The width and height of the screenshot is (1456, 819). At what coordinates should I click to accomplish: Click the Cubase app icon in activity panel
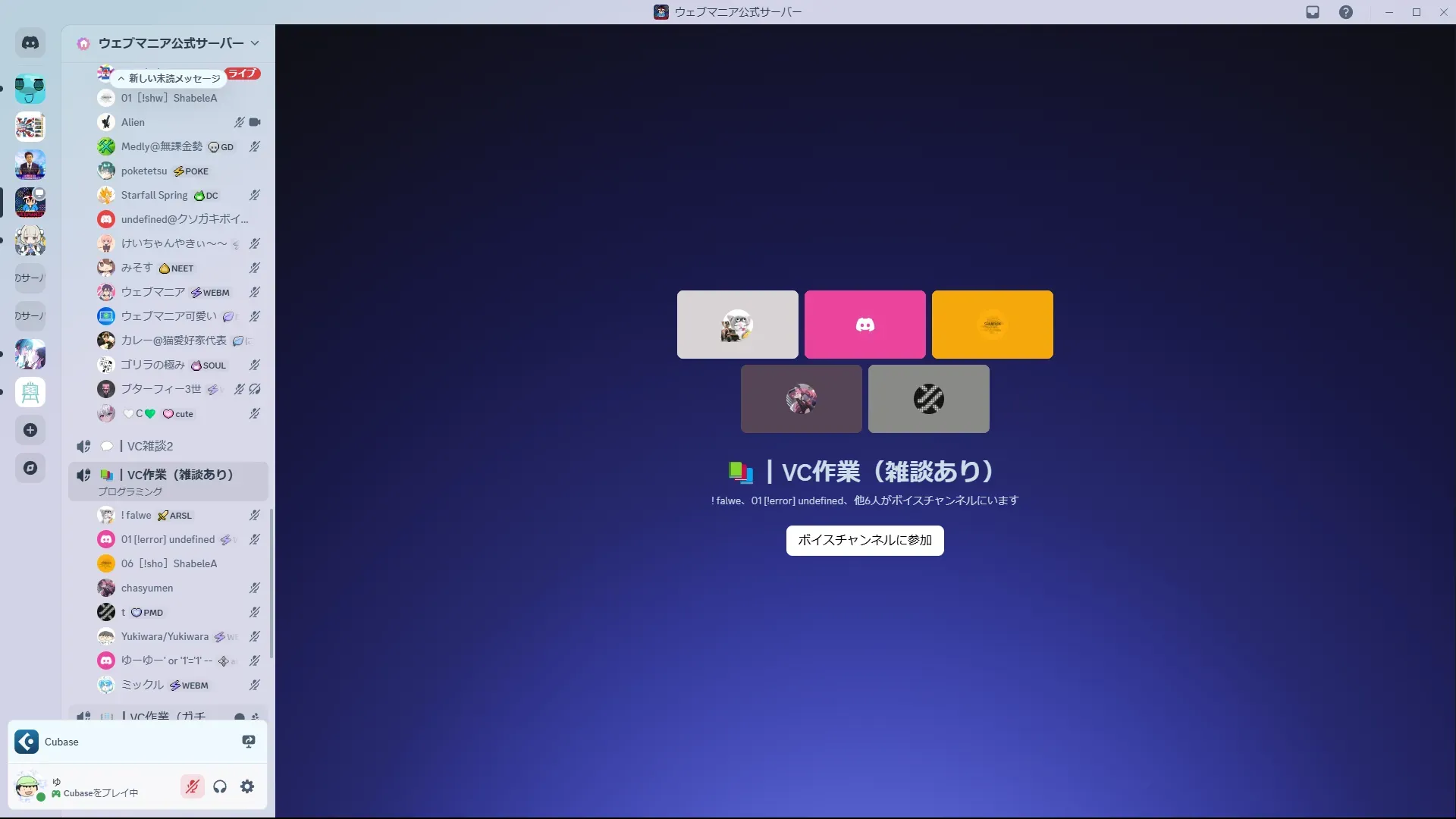pyautogui.click(x=27, y=742)
